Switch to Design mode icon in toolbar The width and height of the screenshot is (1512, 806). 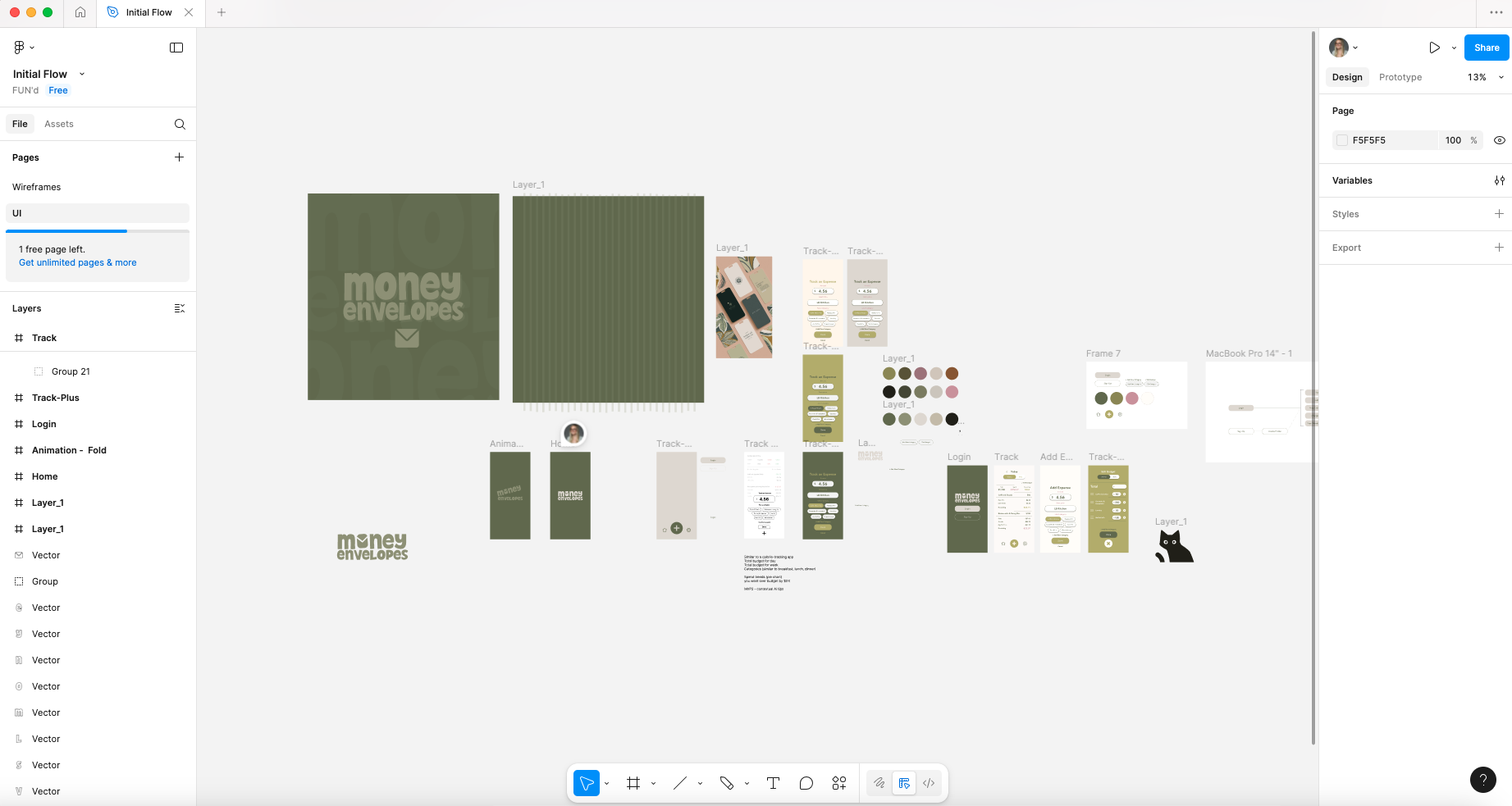tap(904, 783)
